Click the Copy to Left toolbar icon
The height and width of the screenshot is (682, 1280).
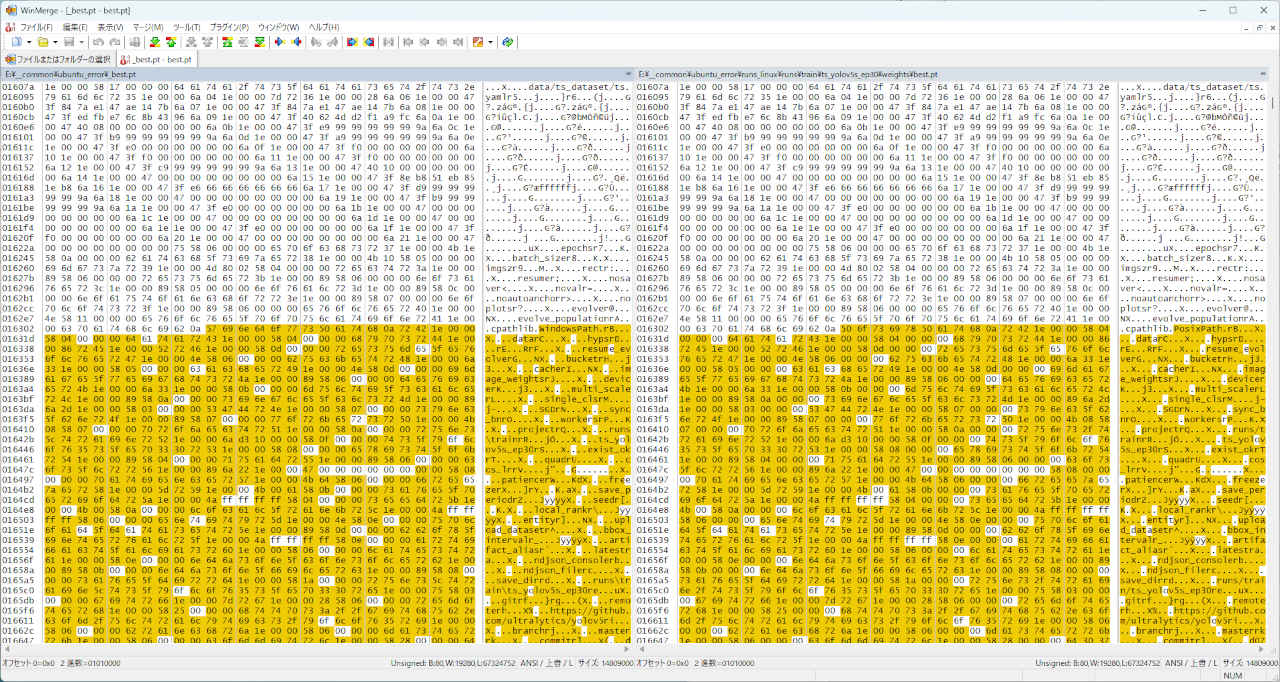296,42
